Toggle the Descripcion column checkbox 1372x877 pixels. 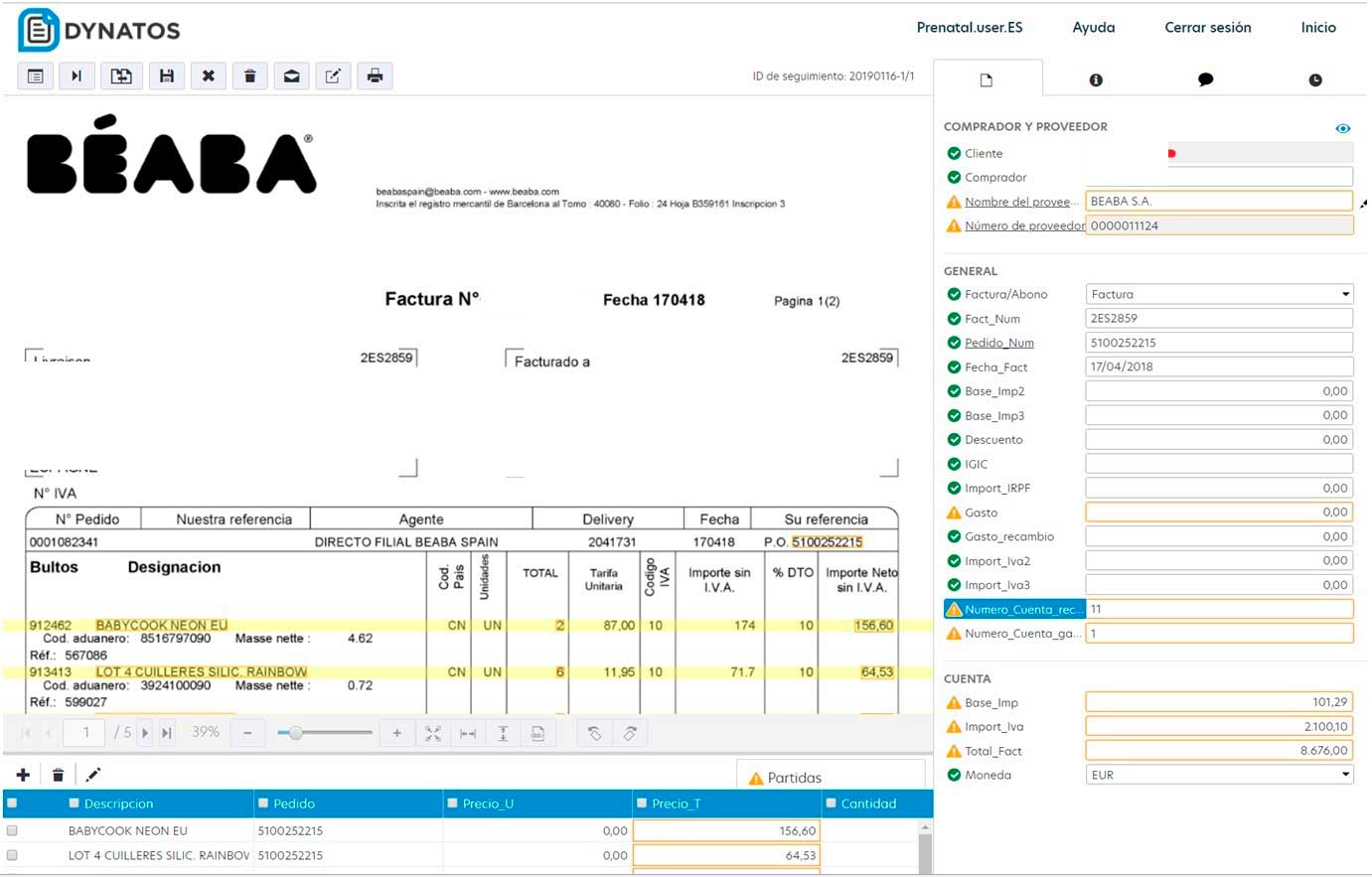(x=75, y=803)
